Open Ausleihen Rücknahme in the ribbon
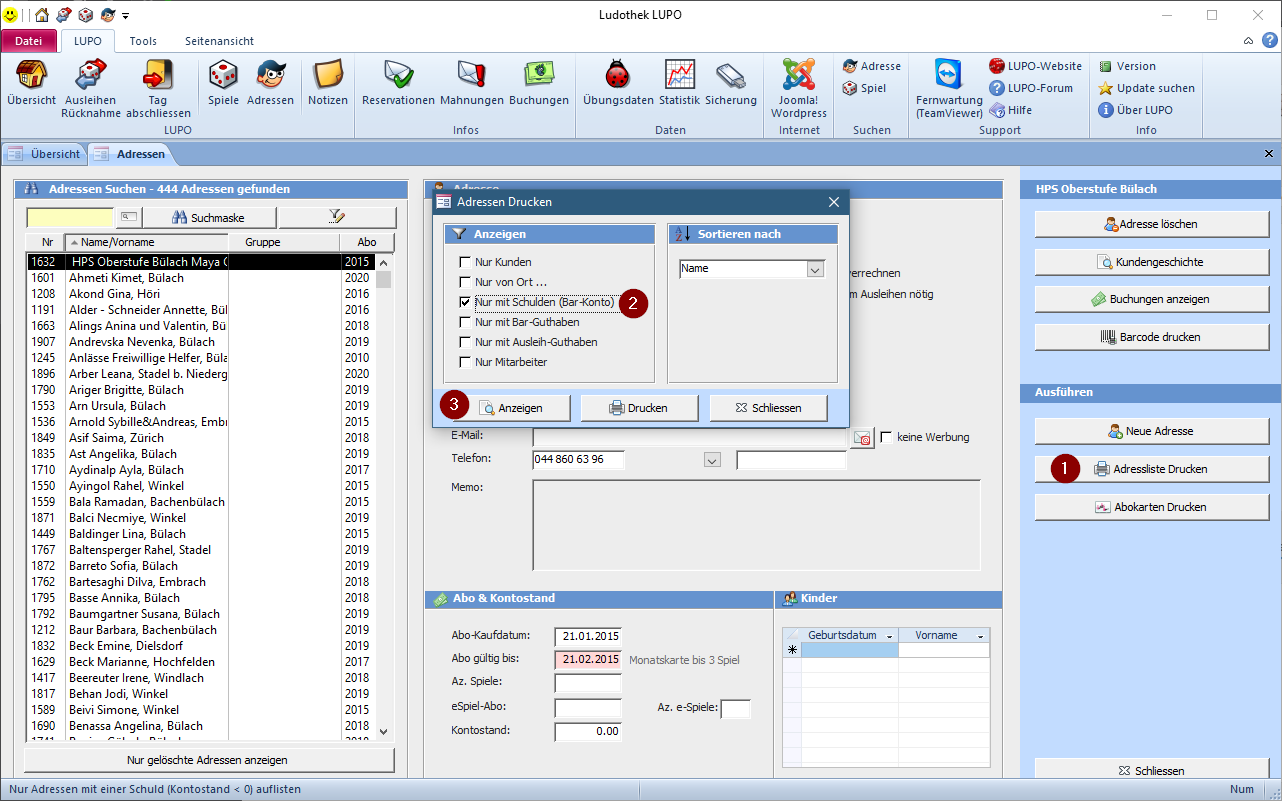 (x=91, y=89)
